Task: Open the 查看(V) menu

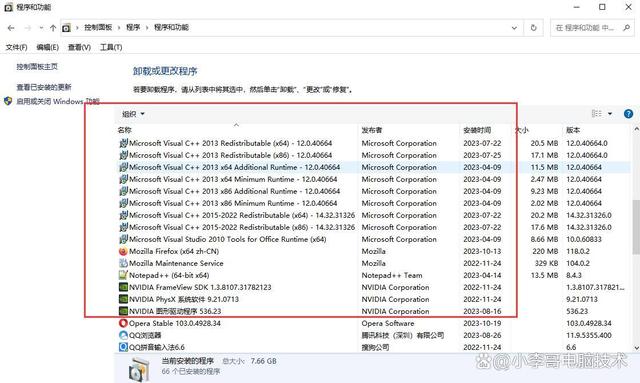Action: pyautogui.click(x=79, y=47)
